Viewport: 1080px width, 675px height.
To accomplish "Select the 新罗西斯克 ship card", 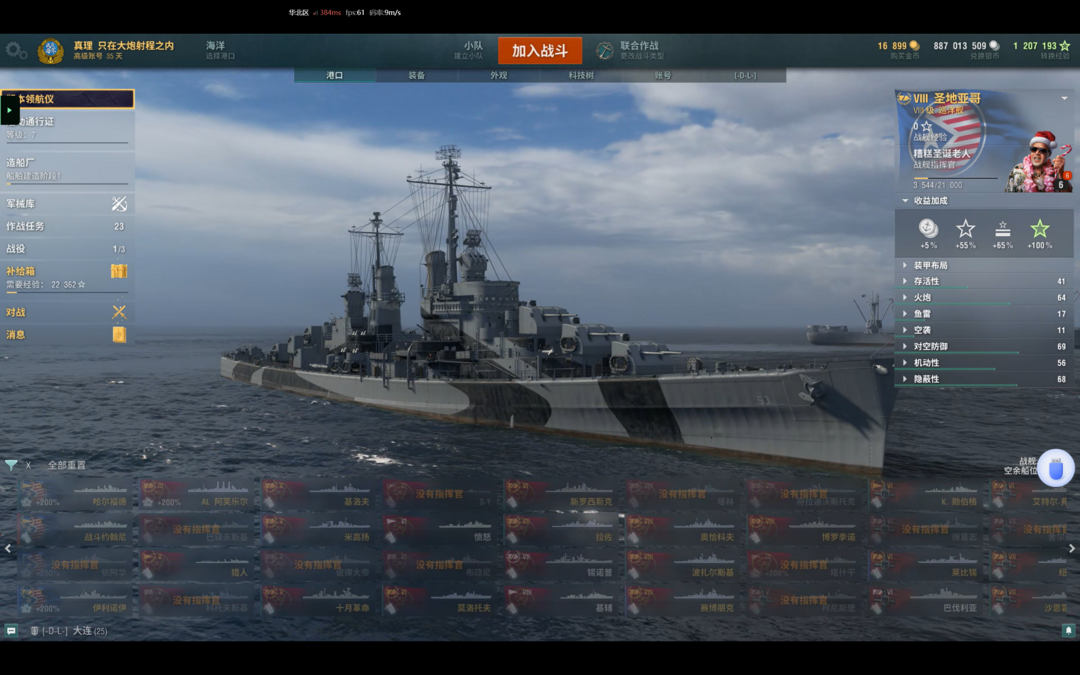I will pos(560,495).
